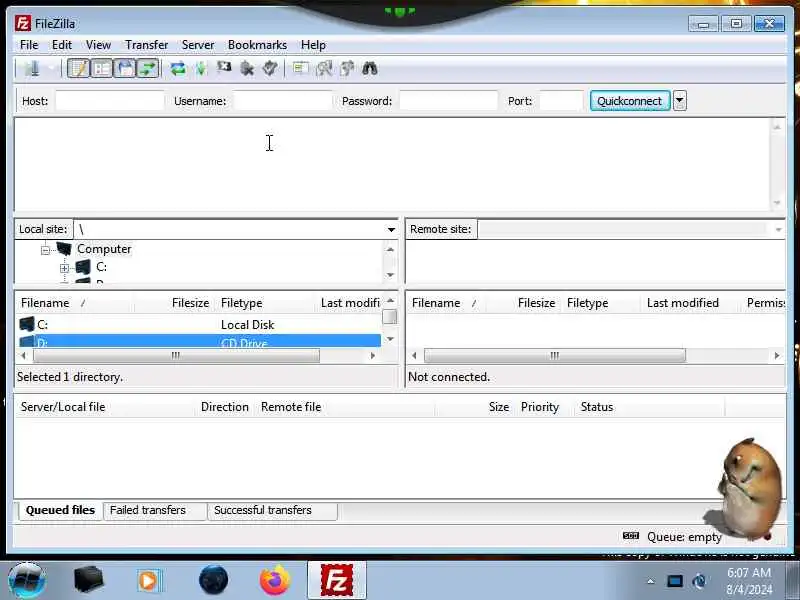The height and width of the screenshot is (600, 800).
Task: Click into the Host input field
Action: [x=110, y=101]
